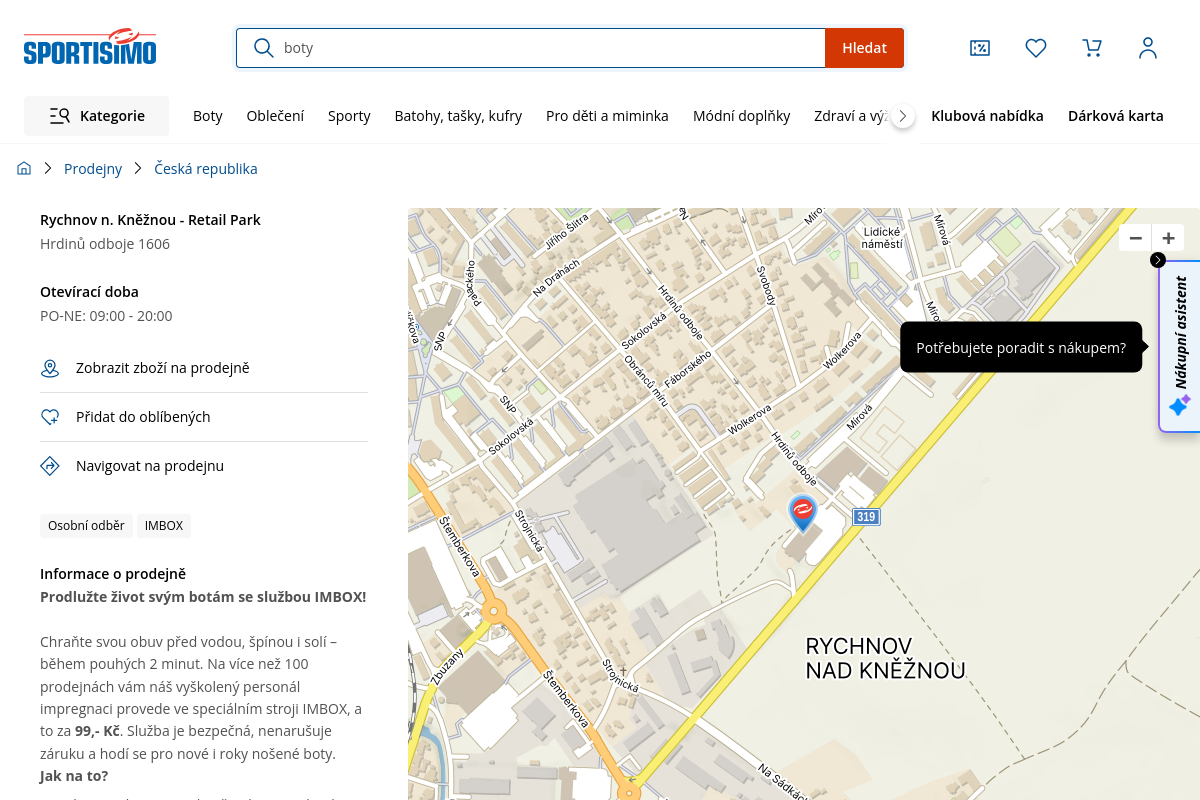
Task: Open the Oblečení menu item
Action: click(x=275, y=116)
